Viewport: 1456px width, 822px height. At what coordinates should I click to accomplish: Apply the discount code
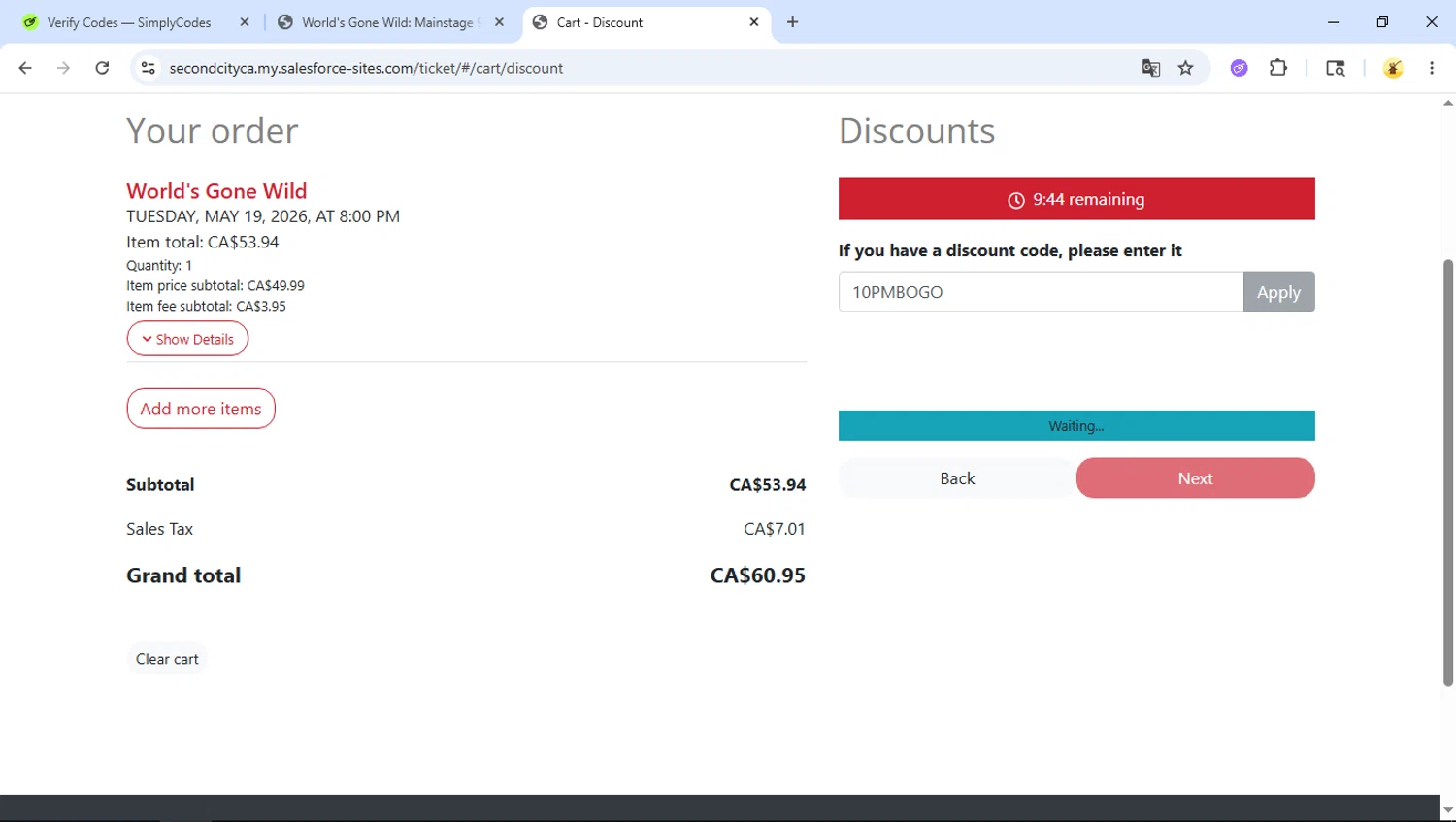1278,292
